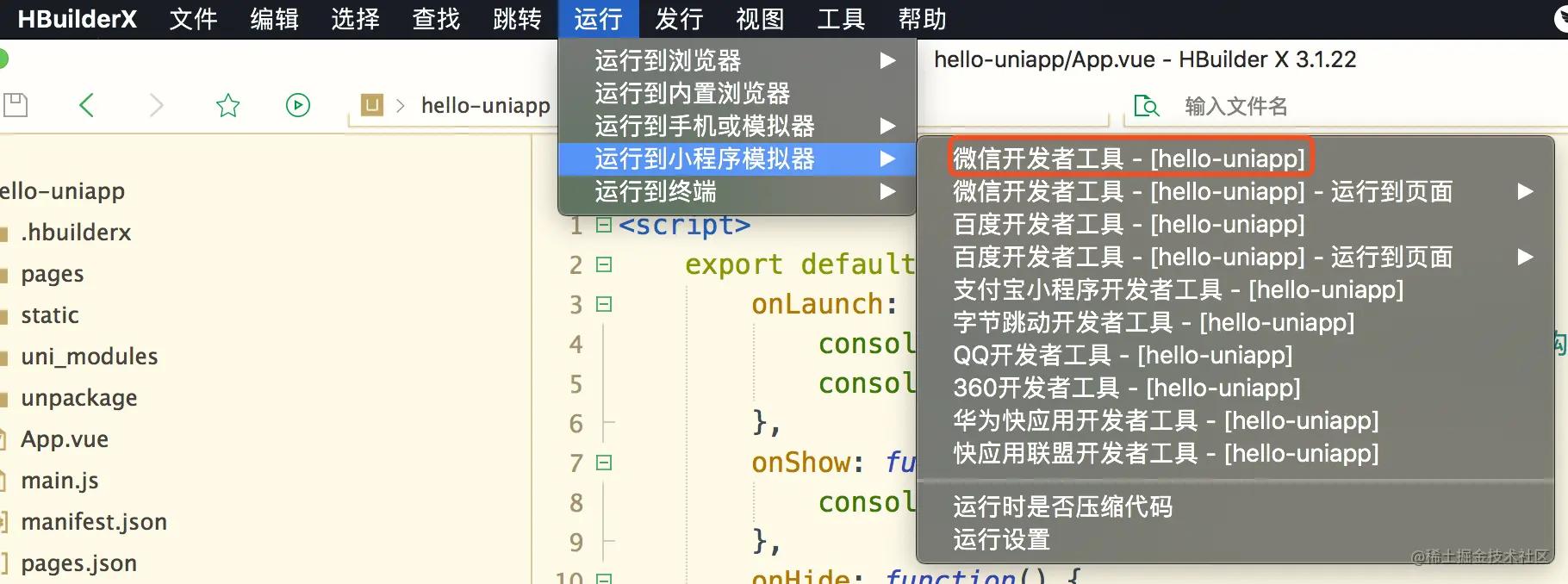Open the 选择 menu

[x=355, y=19]
